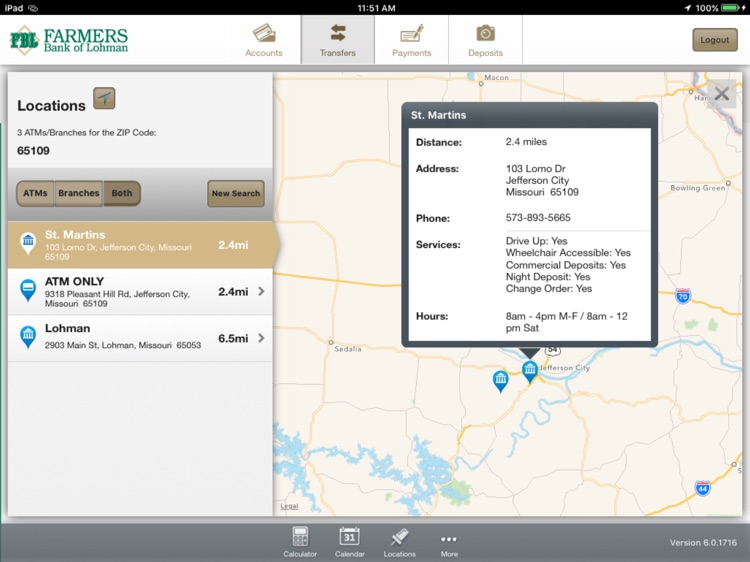Select the ATM ONLY location row

pos(140,291)
